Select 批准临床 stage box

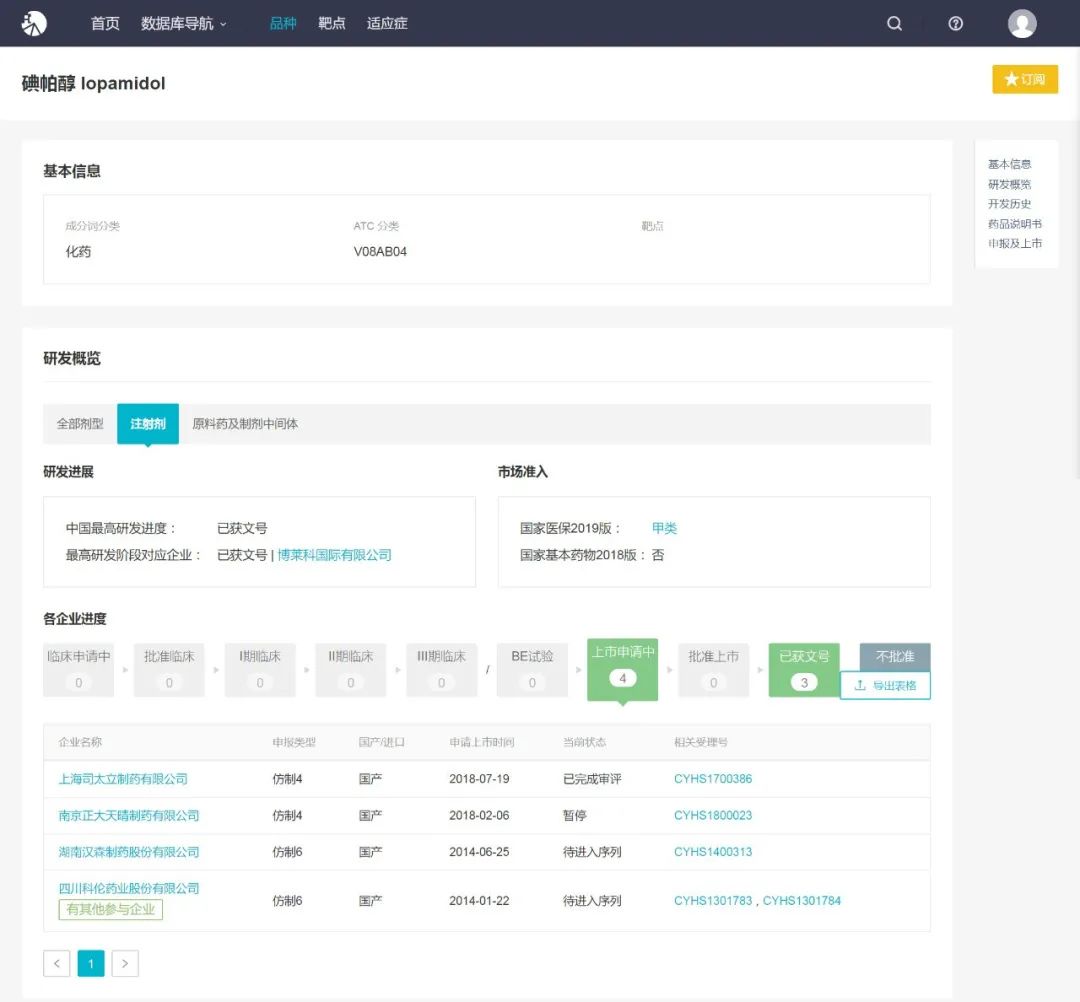click(169, 670)
